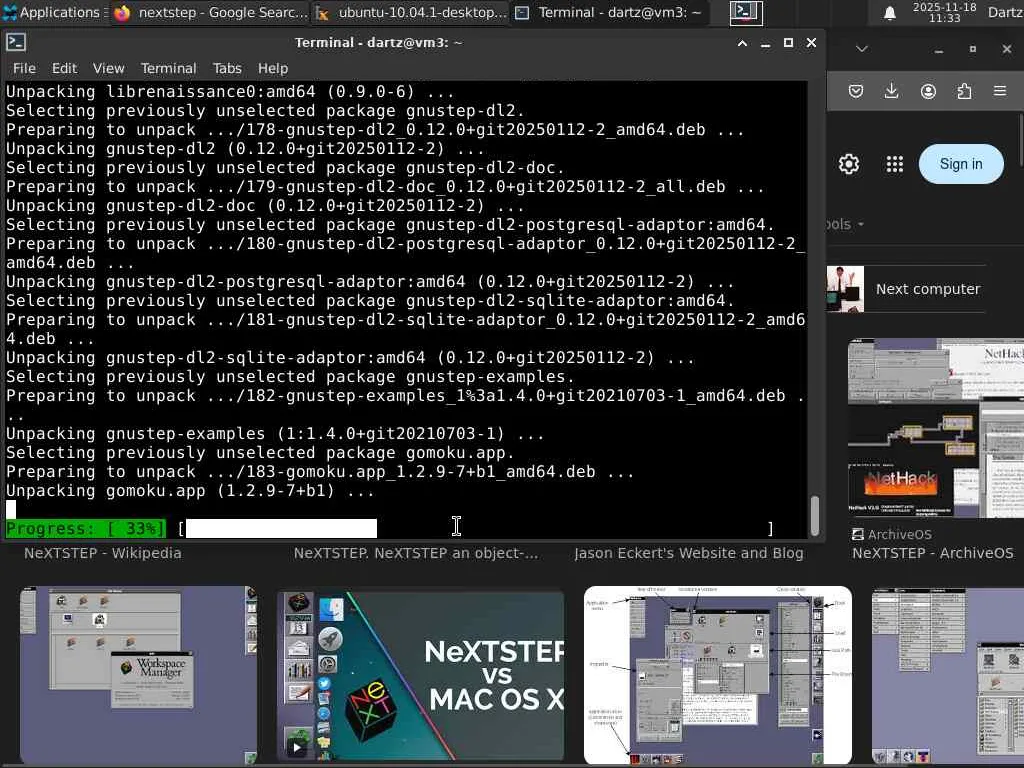Open the annotated NeXTSTEP desktop diagram thumbnail
The width and height of the screenshot is (1024, 768).
(x=718, y=675)
